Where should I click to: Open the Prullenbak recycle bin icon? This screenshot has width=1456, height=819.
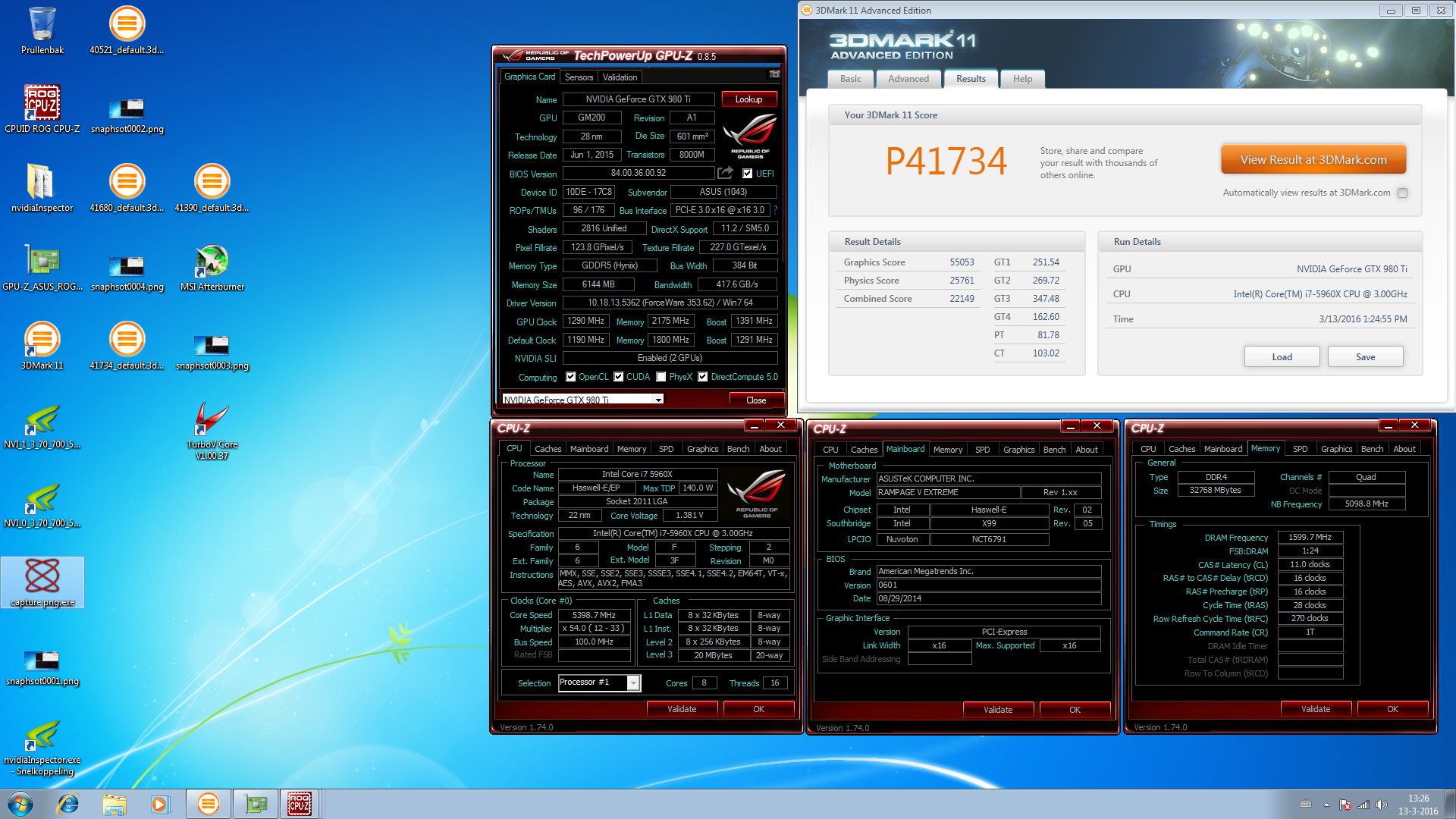[x=42, y=31]
